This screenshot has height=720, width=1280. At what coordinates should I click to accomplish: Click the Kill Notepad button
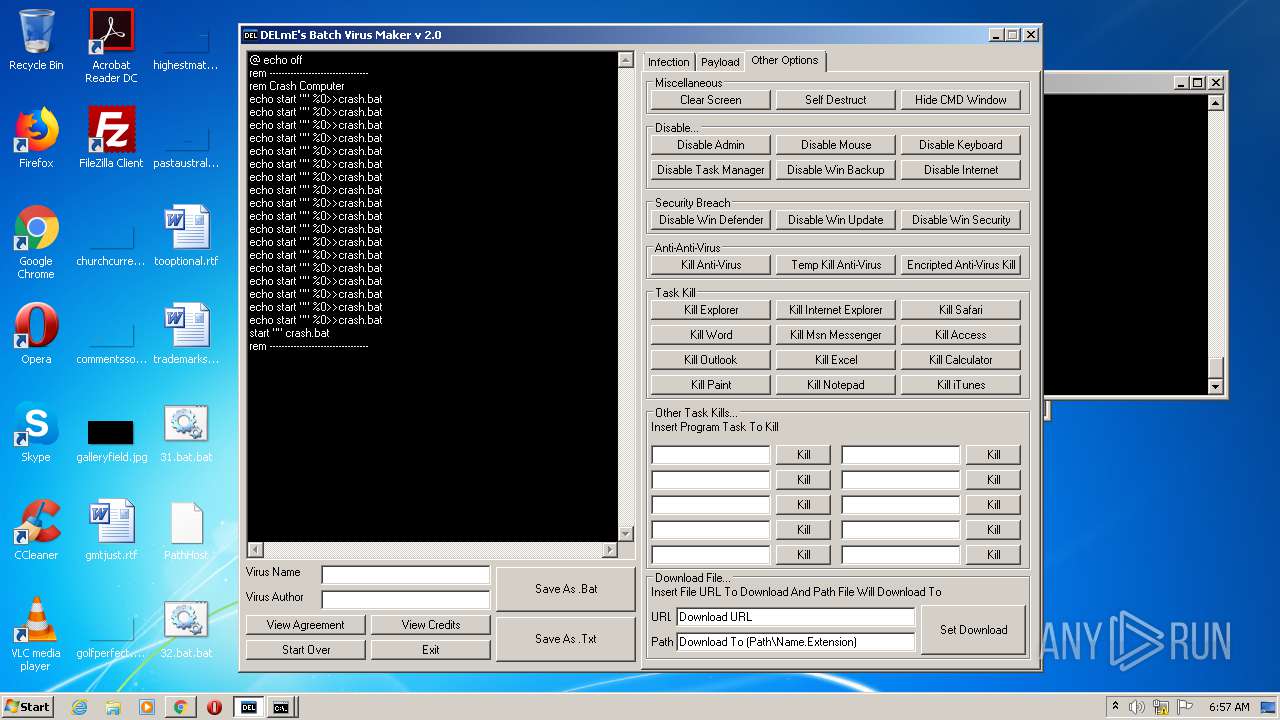point(836,385)
